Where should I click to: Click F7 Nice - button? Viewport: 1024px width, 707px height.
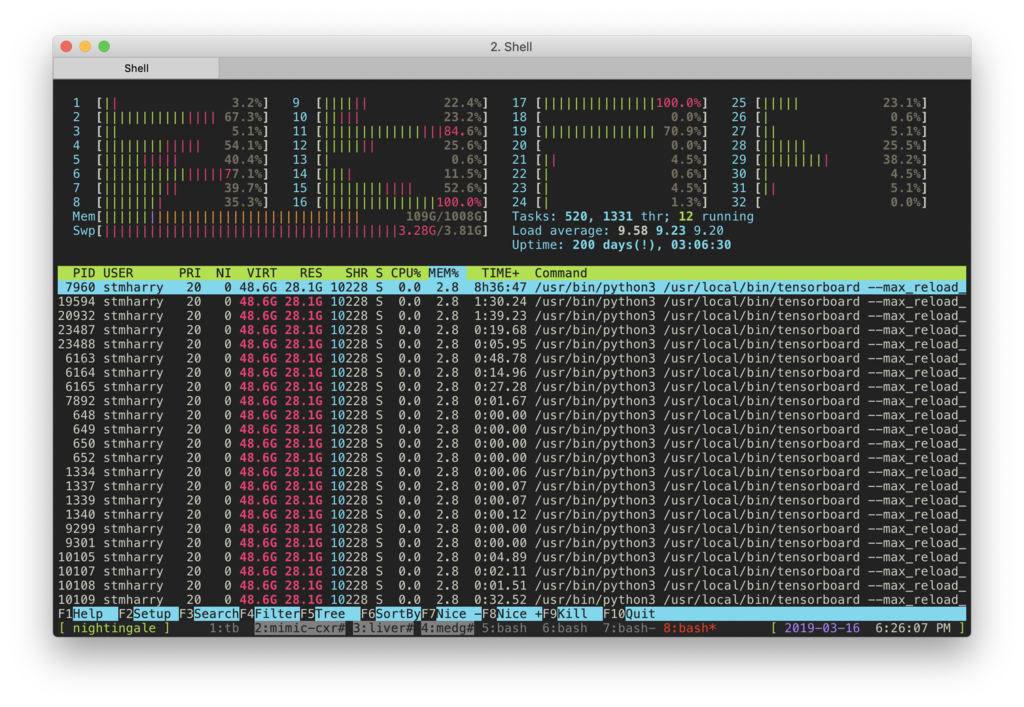click(451, 614)
